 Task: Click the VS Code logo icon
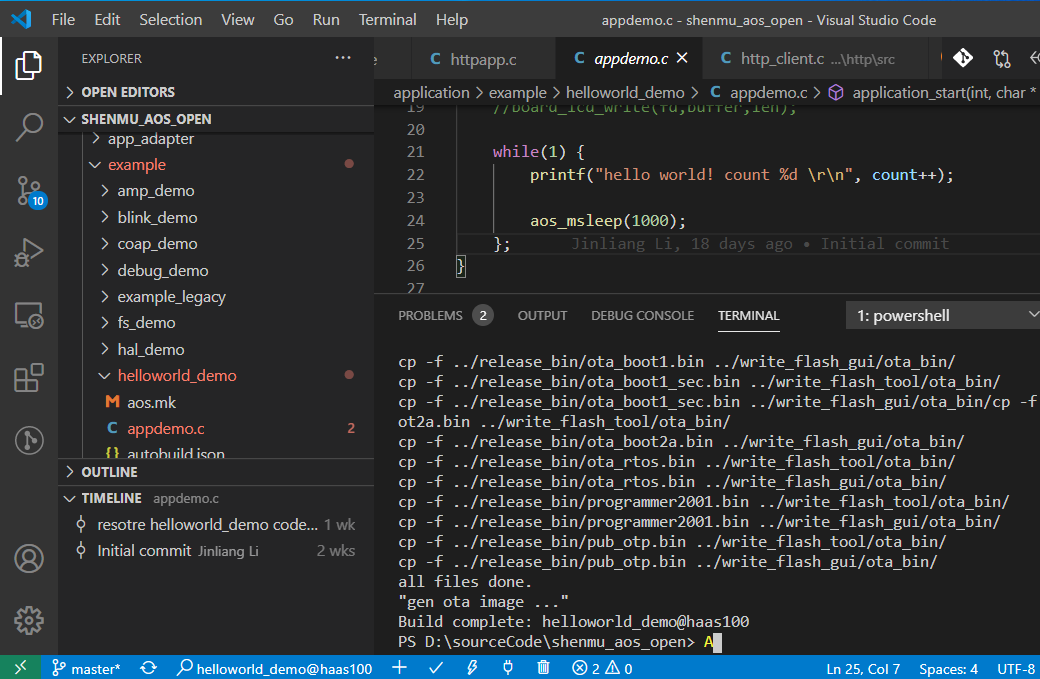pos(21,19)
